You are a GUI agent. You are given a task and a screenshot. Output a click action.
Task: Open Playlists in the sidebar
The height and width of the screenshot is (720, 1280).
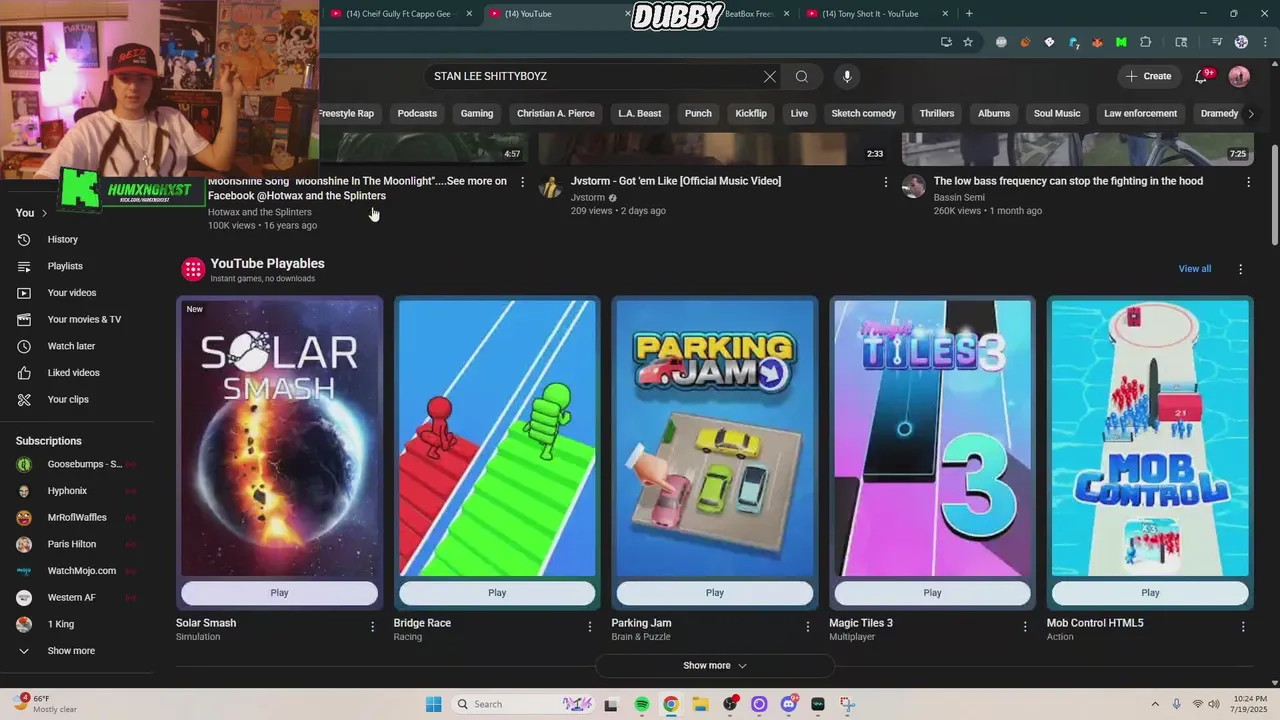[65, 266]
